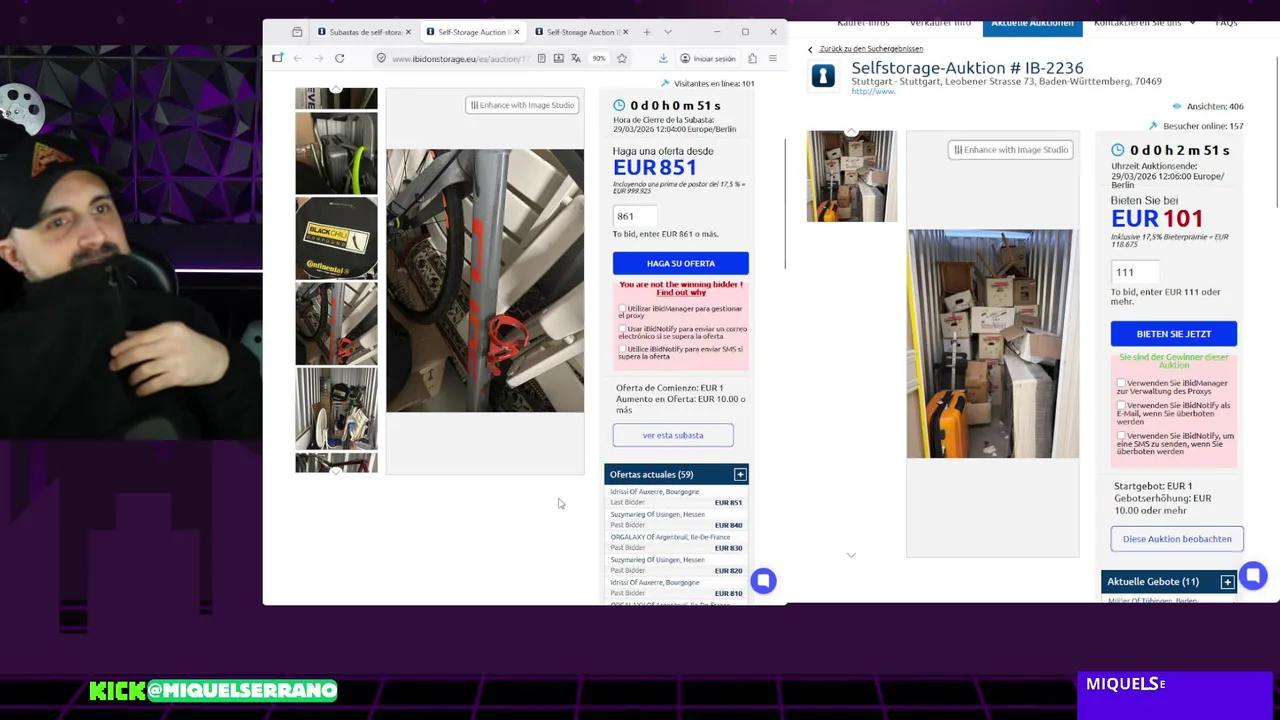Click 'Diese Auktion beobachten' button

[1177, 539]
